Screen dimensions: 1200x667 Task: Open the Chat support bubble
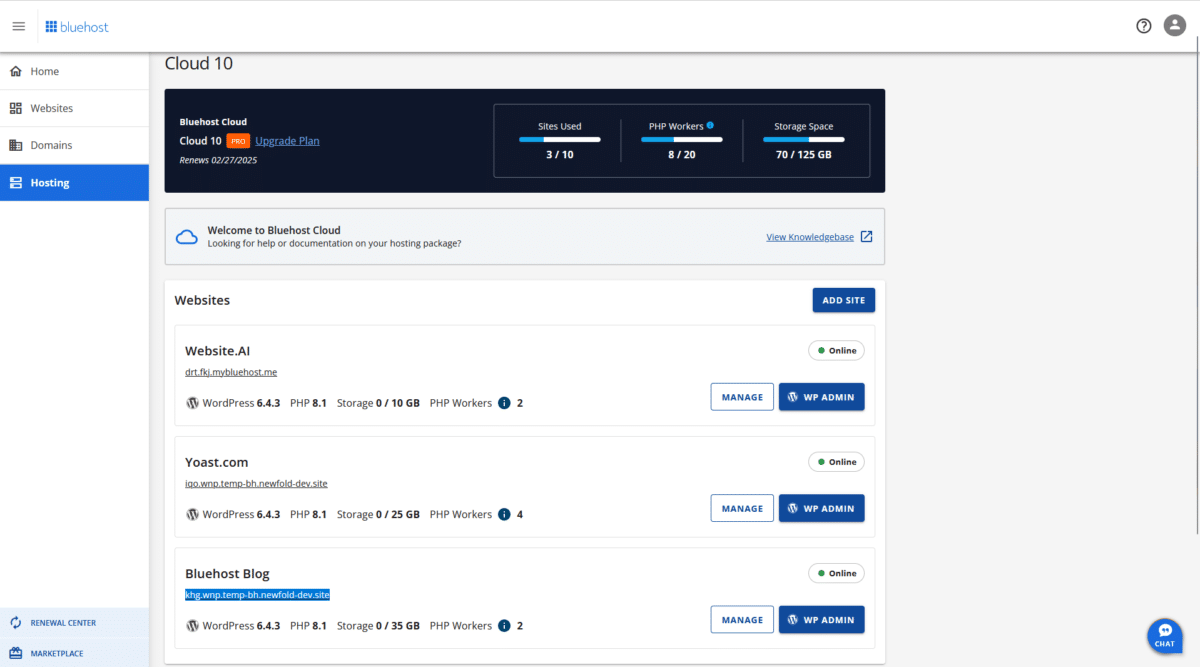pos(1165,635)
